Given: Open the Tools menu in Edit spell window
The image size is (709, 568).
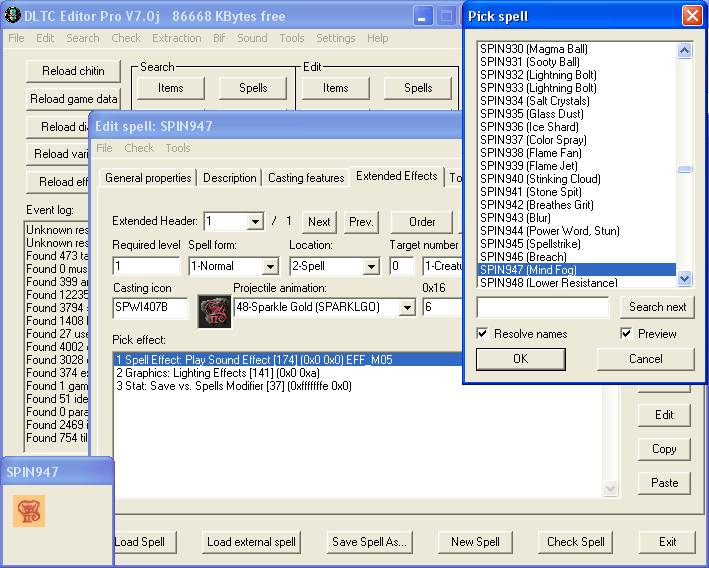Looking at the screenshot, I should tap(178, 148).
